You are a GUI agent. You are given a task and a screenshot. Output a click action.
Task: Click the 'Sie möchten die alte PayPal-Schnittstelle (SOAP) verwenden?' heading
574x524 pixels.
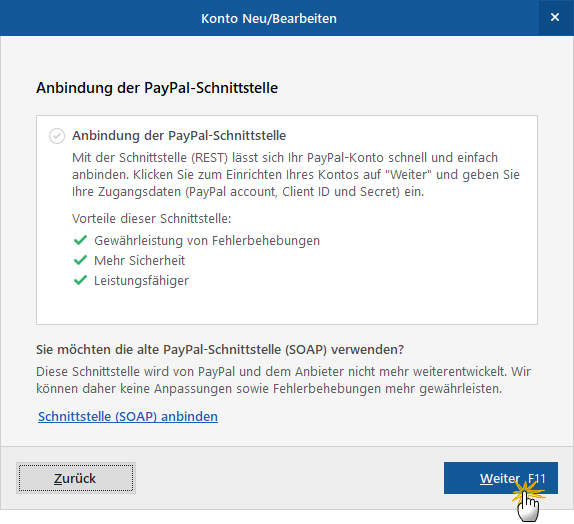[220, 349]
